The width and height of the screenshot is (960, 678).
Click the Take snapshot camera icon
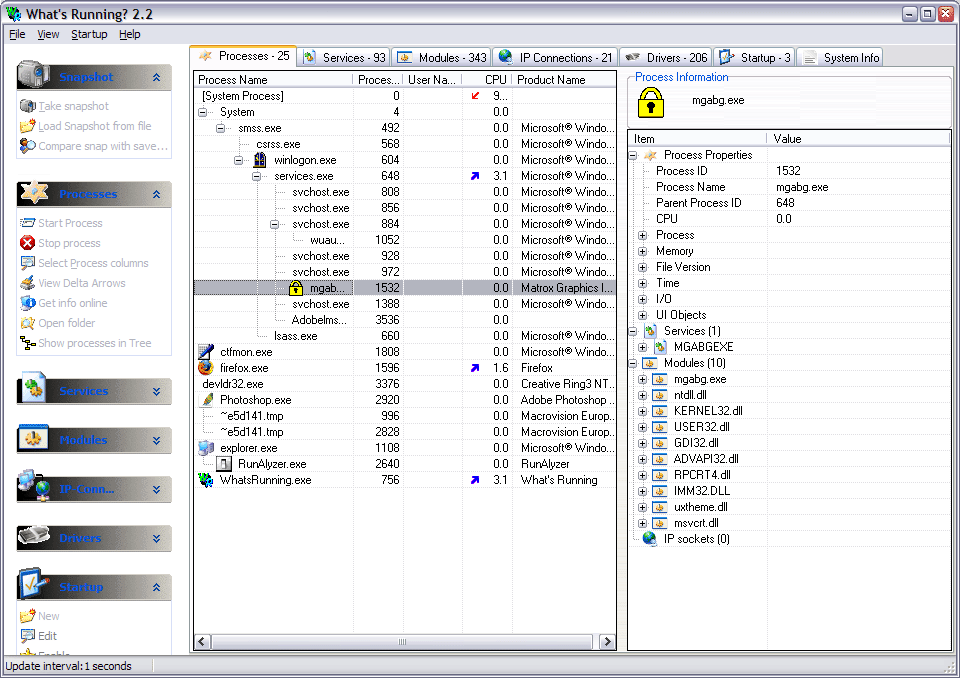[28, 106]
